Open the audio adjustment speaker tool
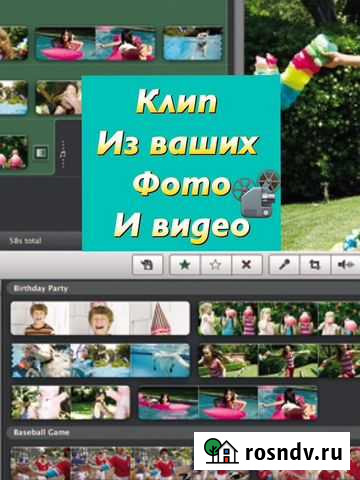 (x=346, y=265)
